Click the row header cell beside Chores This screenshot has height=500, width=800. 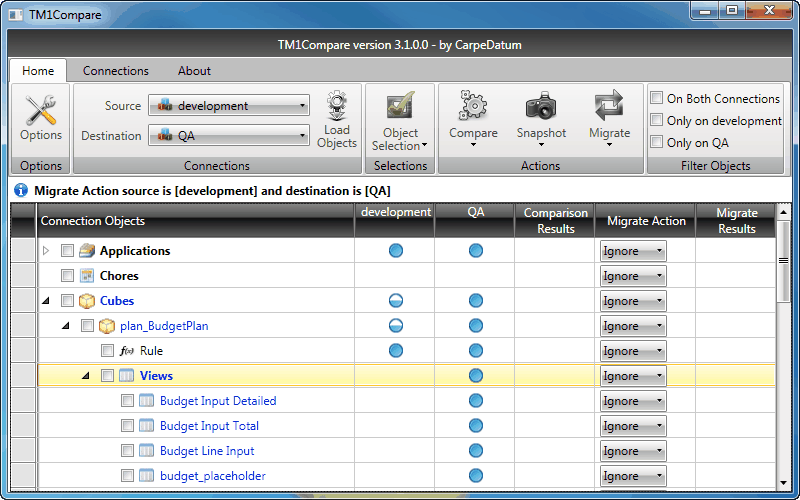click(x=23, y=276)
